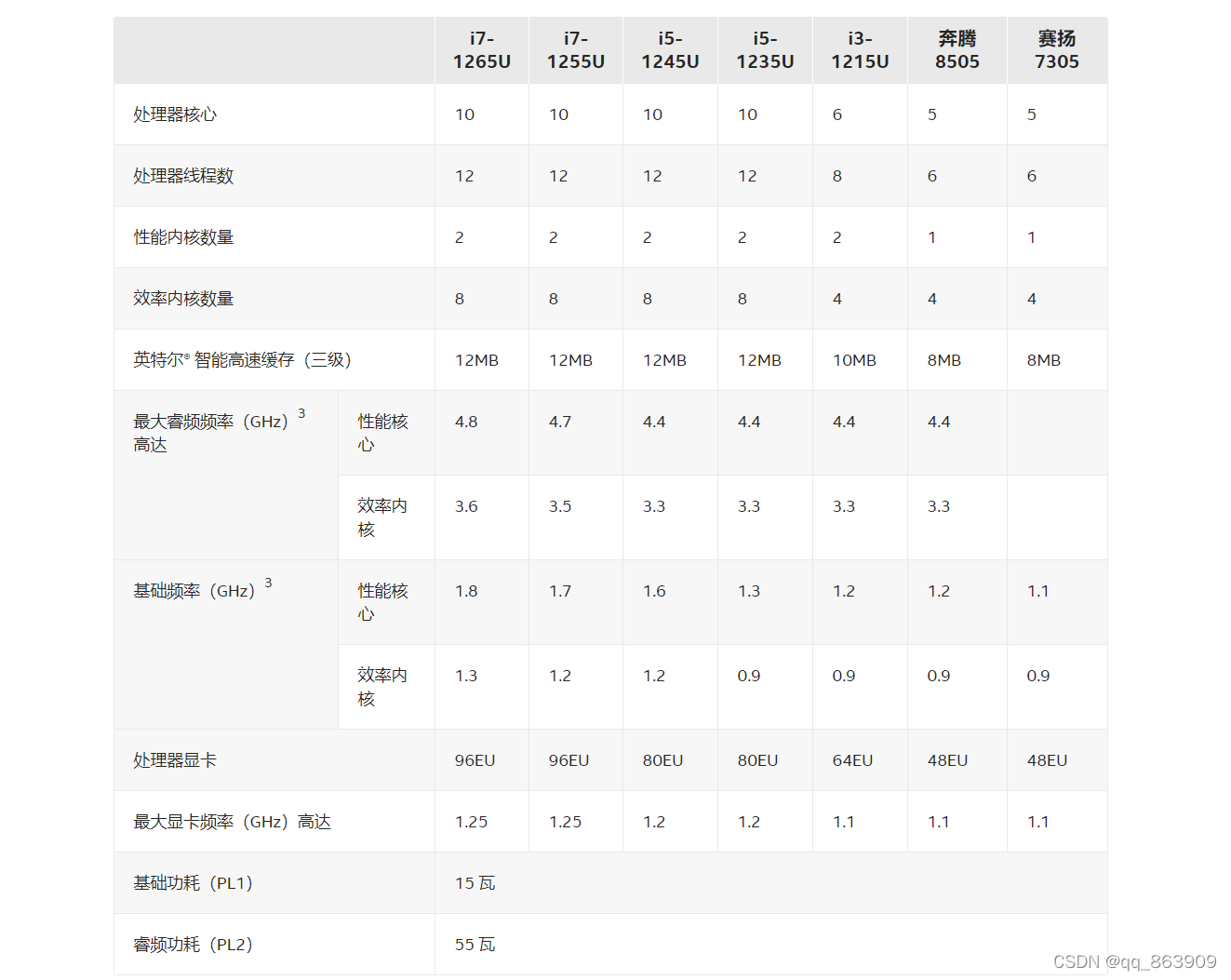Click the 55 瓦 value
1231x980 pixels.
(475, 945)
